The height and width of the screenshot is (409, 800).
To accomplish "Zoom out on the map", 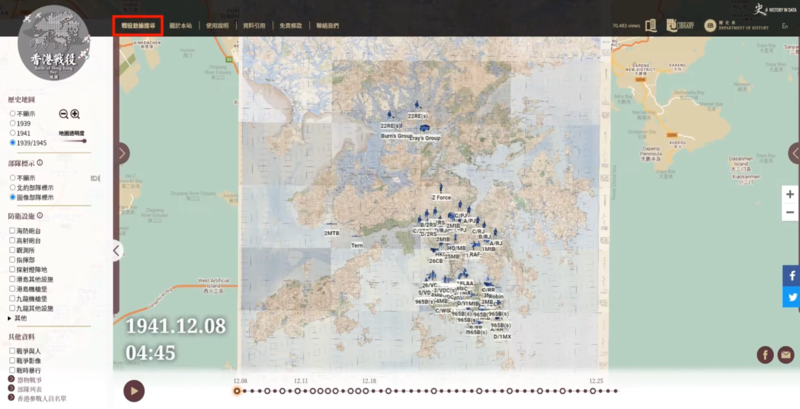I will click(790, 212).
